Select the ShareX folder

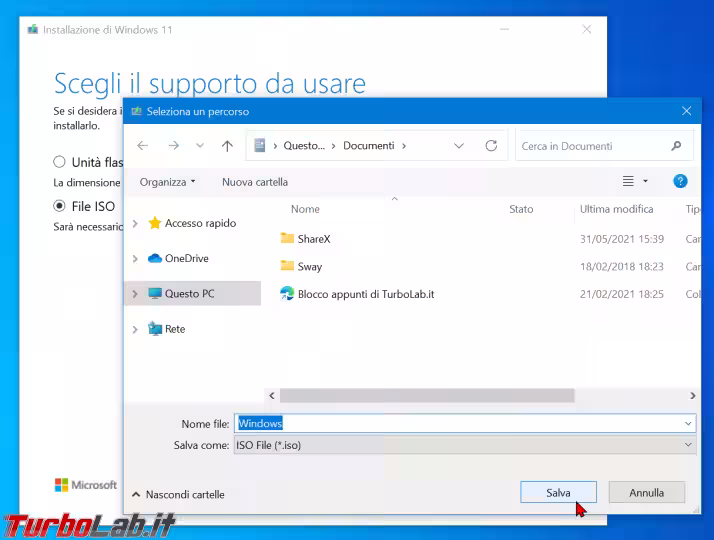point(314,239)
